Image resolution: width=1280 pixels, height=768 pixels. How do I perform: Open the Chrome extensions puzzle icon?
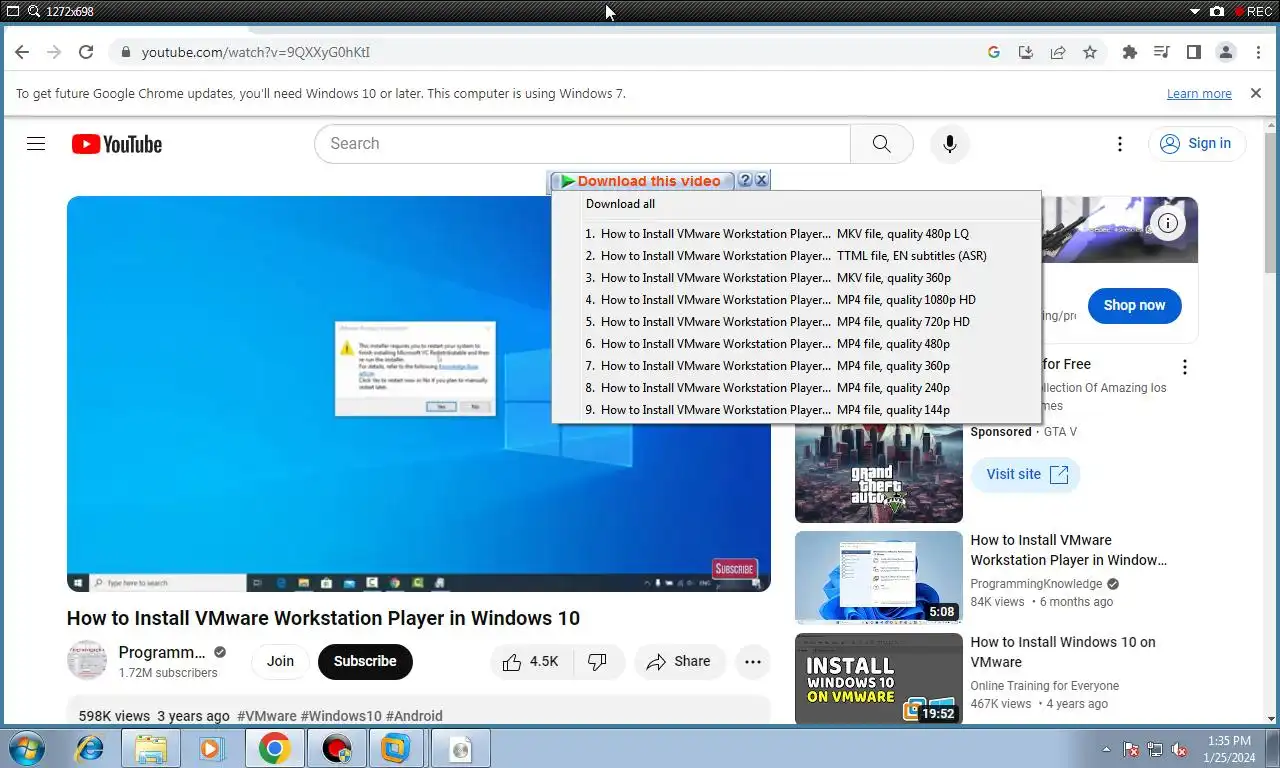click(1130, 52)
